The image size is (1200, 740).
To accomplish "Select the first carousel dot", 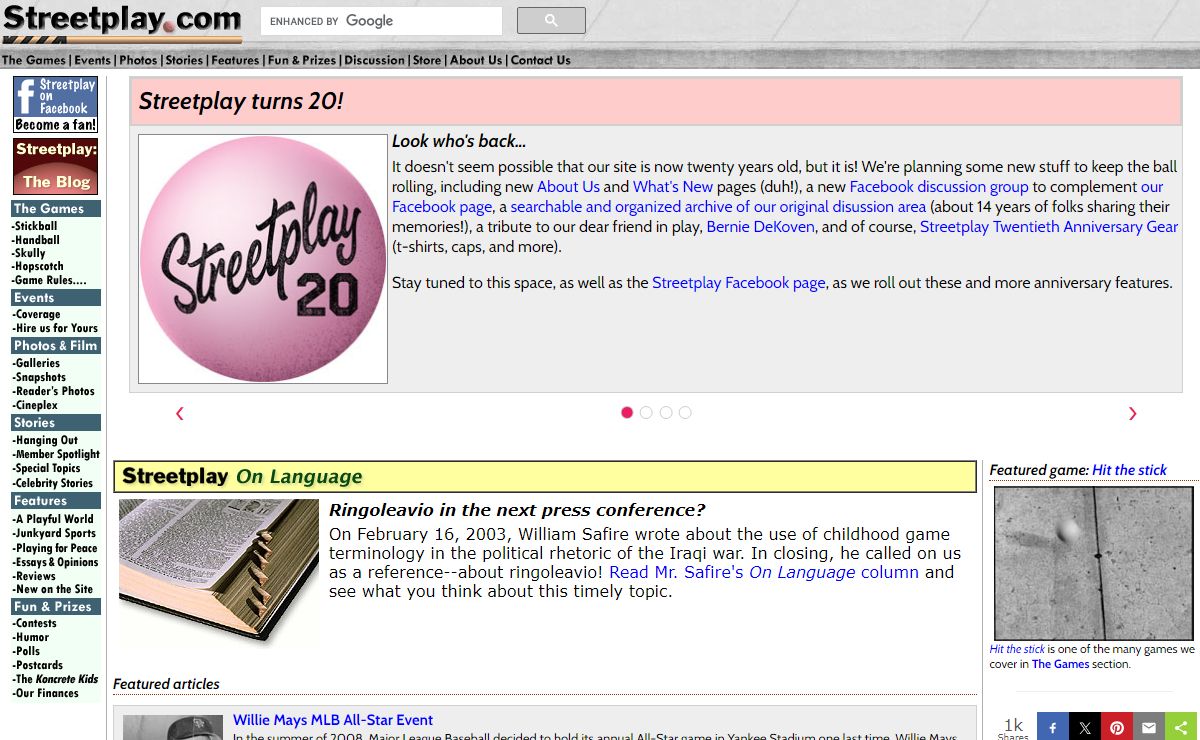I will [x=627, y=412].
